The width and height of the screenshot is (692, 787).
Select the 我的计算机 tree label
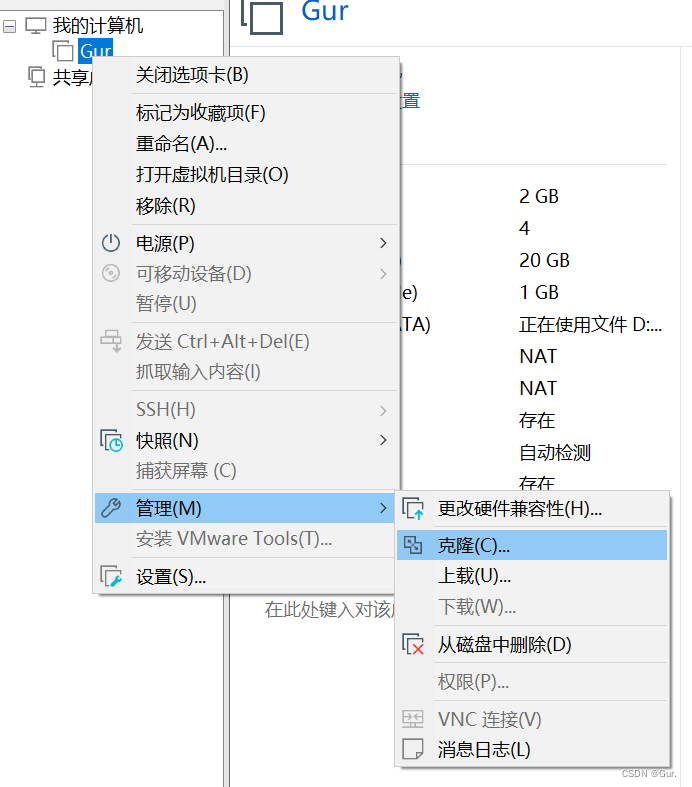pyautogui.click(x=98, y=25)
